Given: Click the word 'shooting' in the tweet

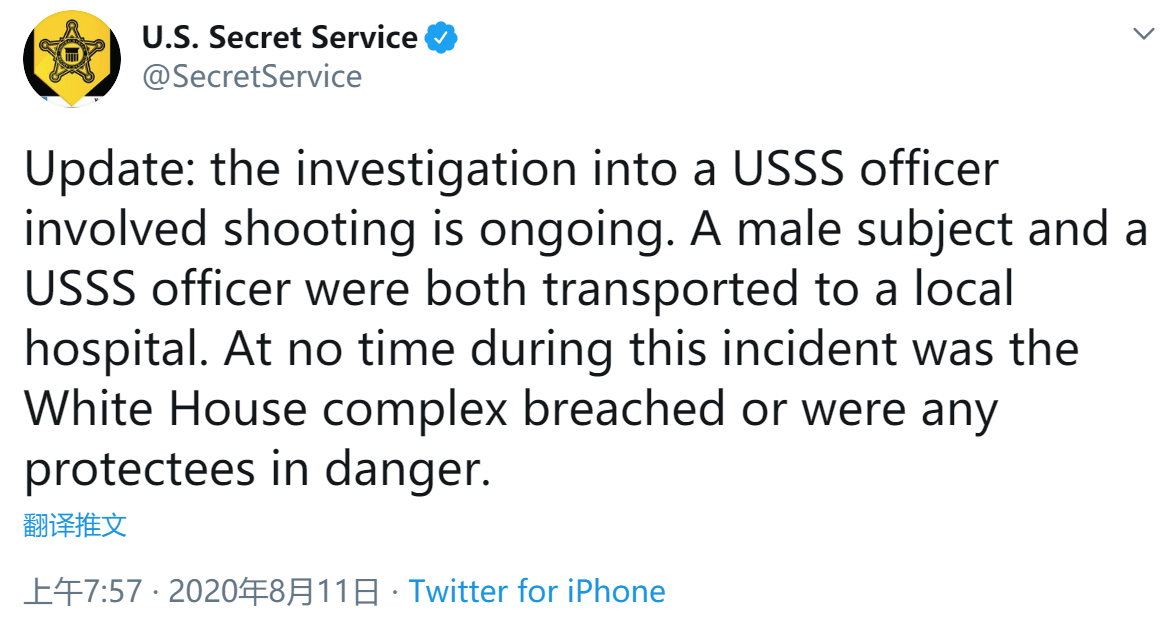Looking at the screenshot, I should point(319,230).
